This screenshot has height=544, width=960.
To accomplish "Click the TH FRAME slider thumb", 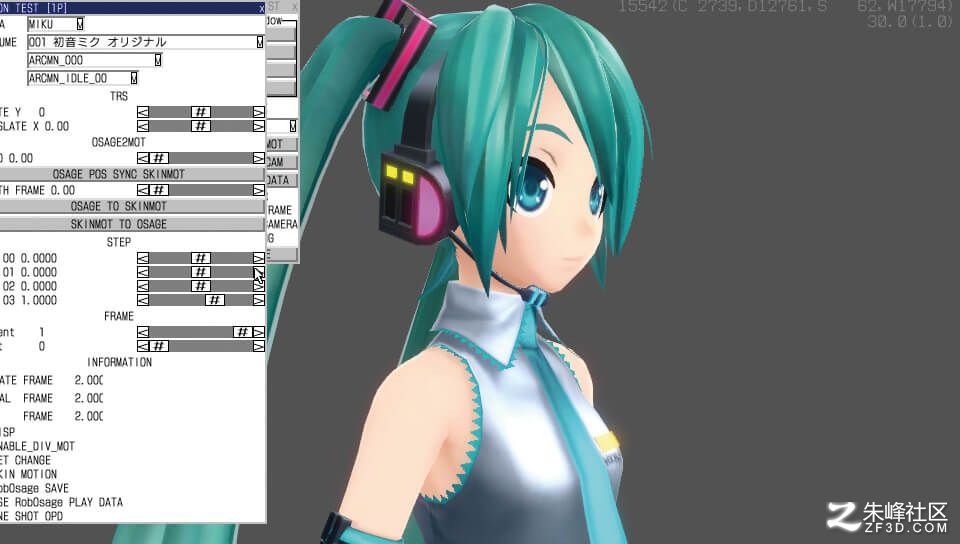I will (159, 190).
